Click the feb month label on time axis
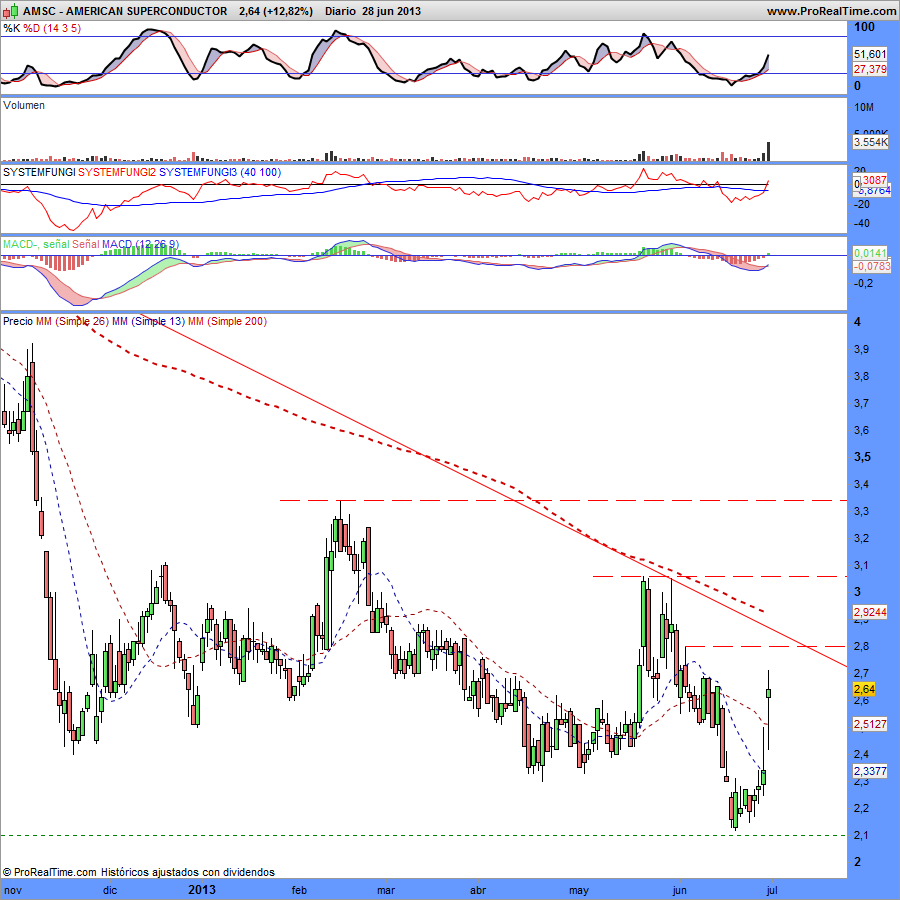Viewport: 900px width, 900px height. point(299,890)
